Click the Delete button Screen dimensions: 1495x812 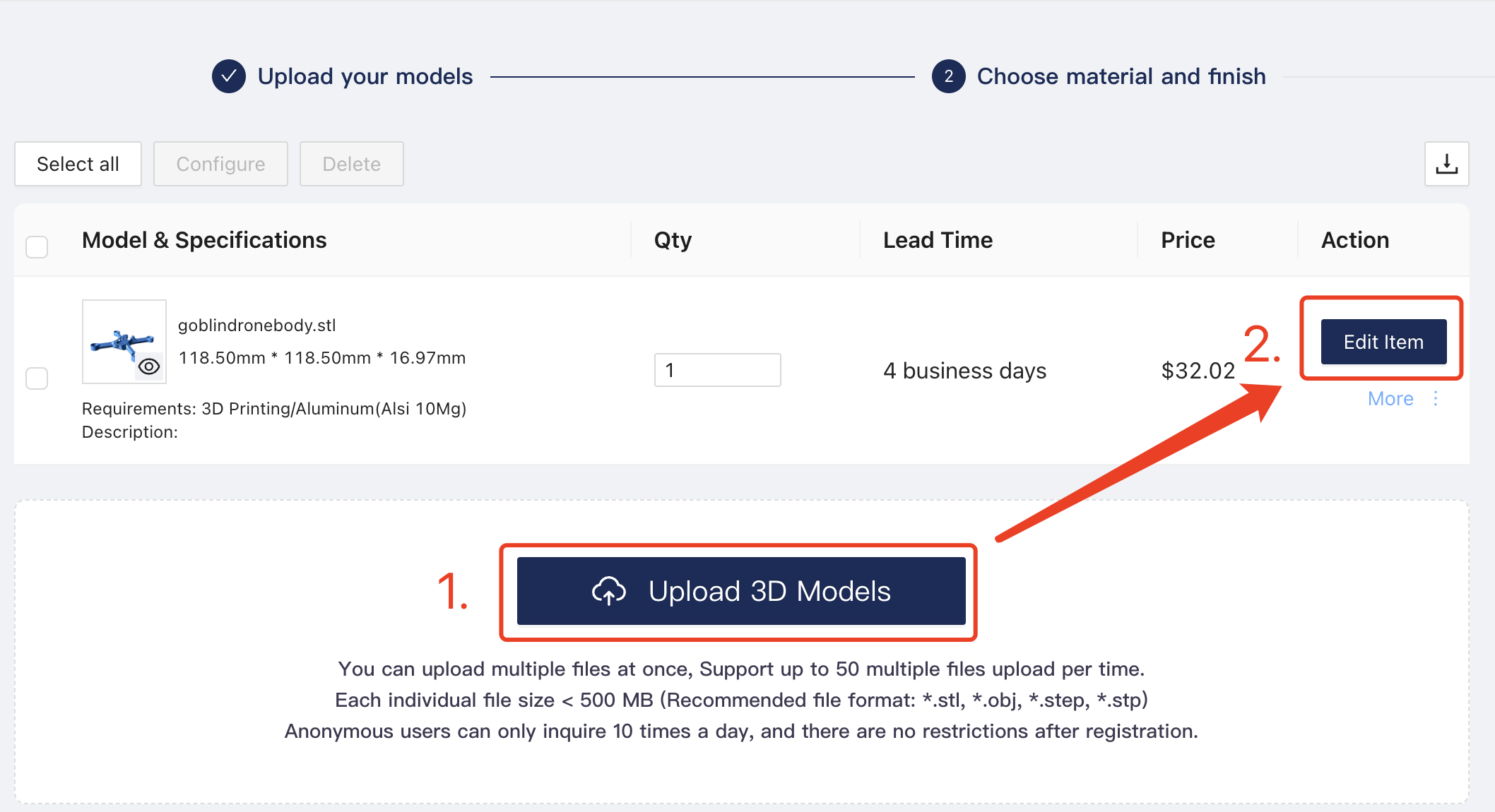coord(351,164)
